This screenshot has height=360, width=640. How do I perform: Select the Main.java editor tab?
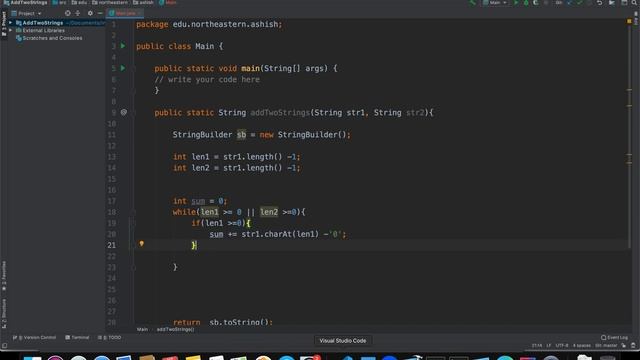coord(125,13)
